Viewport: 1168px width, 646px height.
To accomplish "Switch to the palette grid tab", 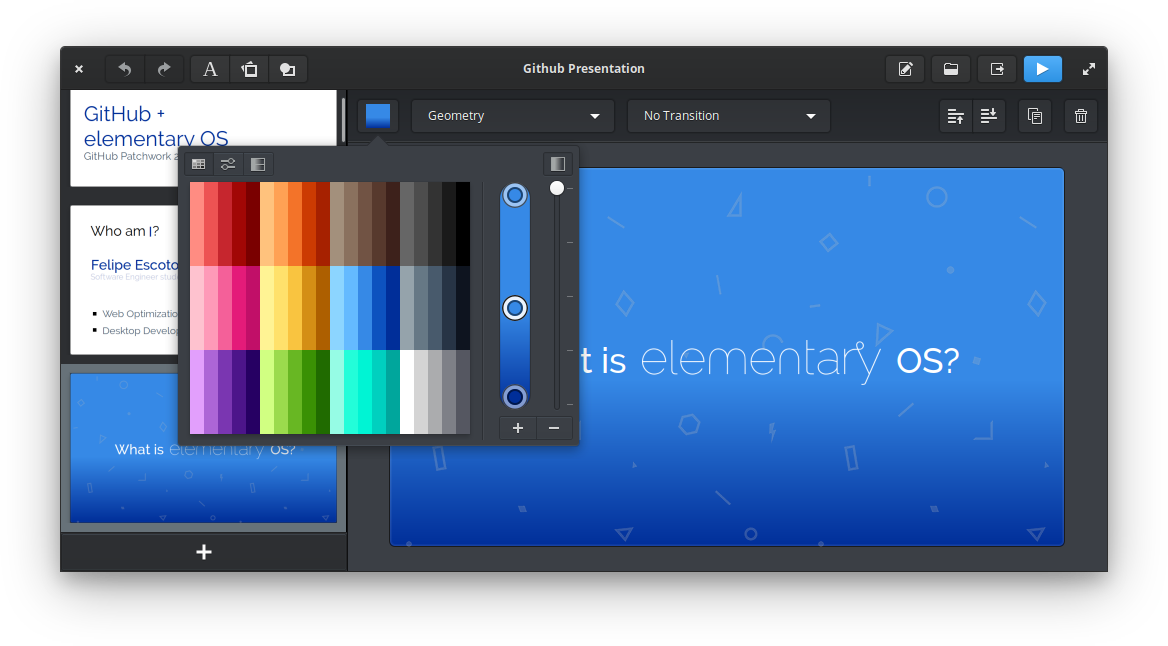I will [198, 164].
